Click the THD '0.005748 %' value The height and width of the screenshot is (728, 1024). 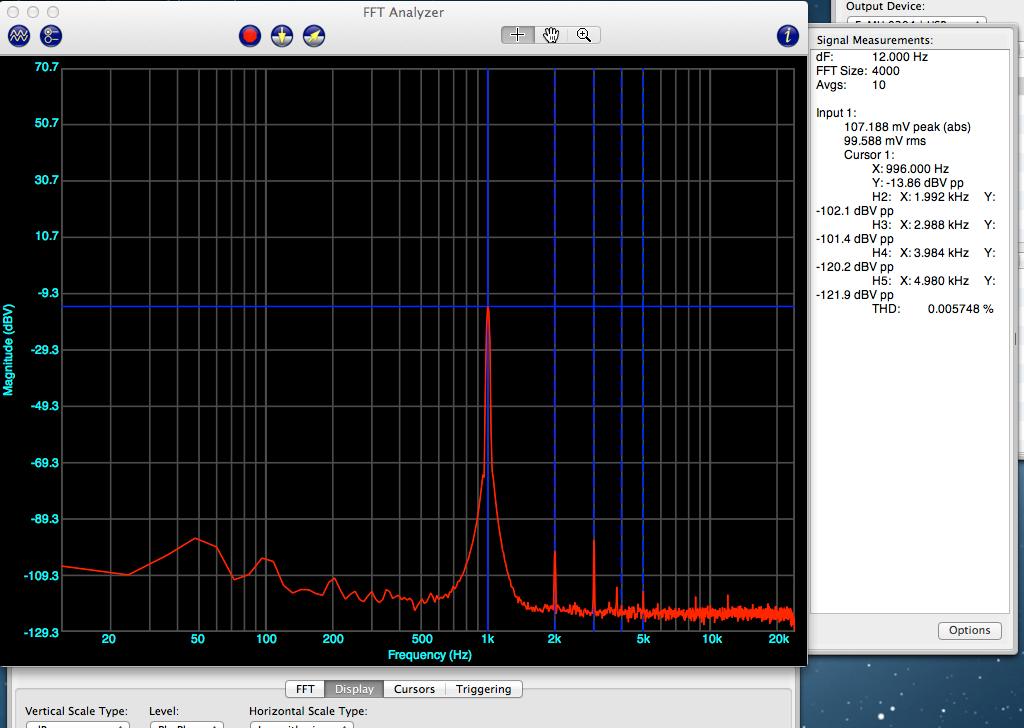point(960,309)
